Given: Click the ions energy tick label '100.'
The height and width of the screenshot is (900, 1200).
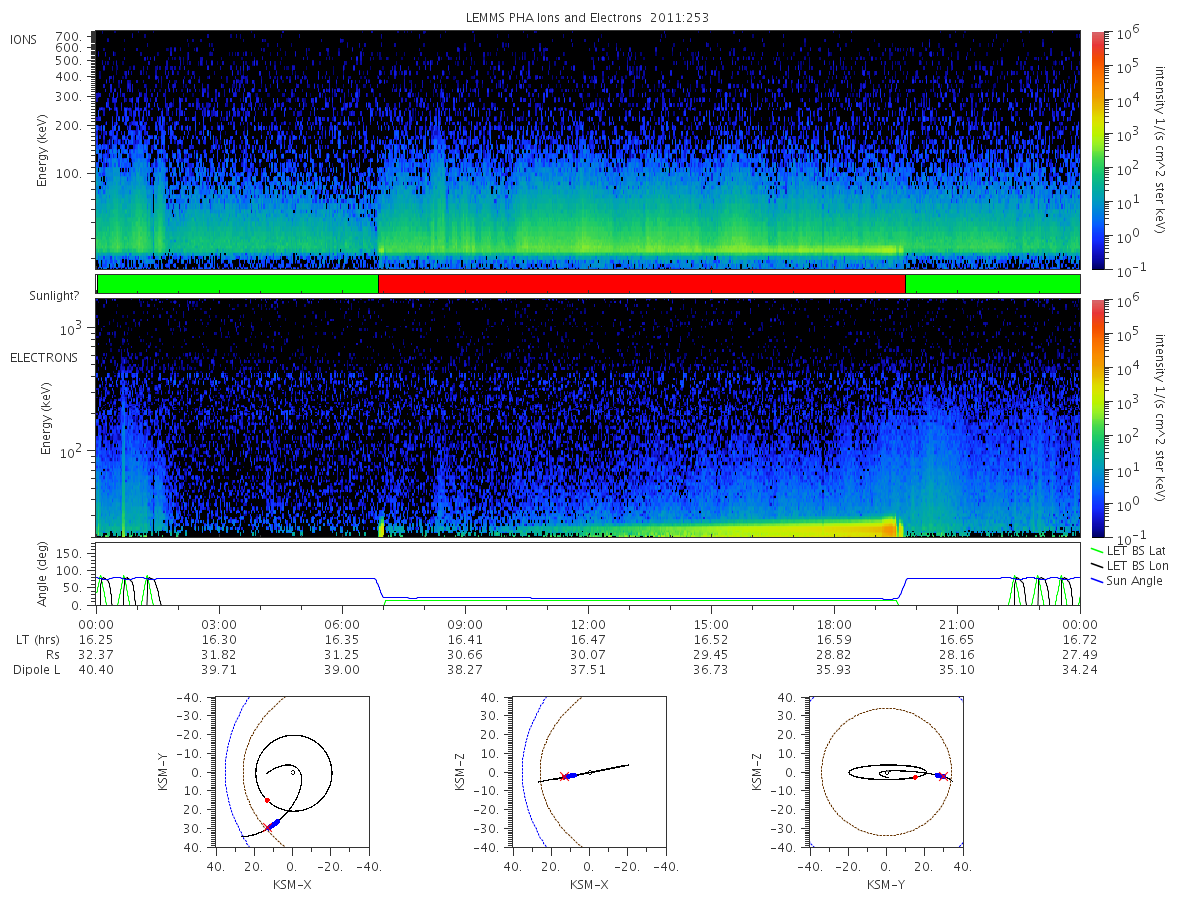Looking at the screenshot, I should click(x=68, y=173).
